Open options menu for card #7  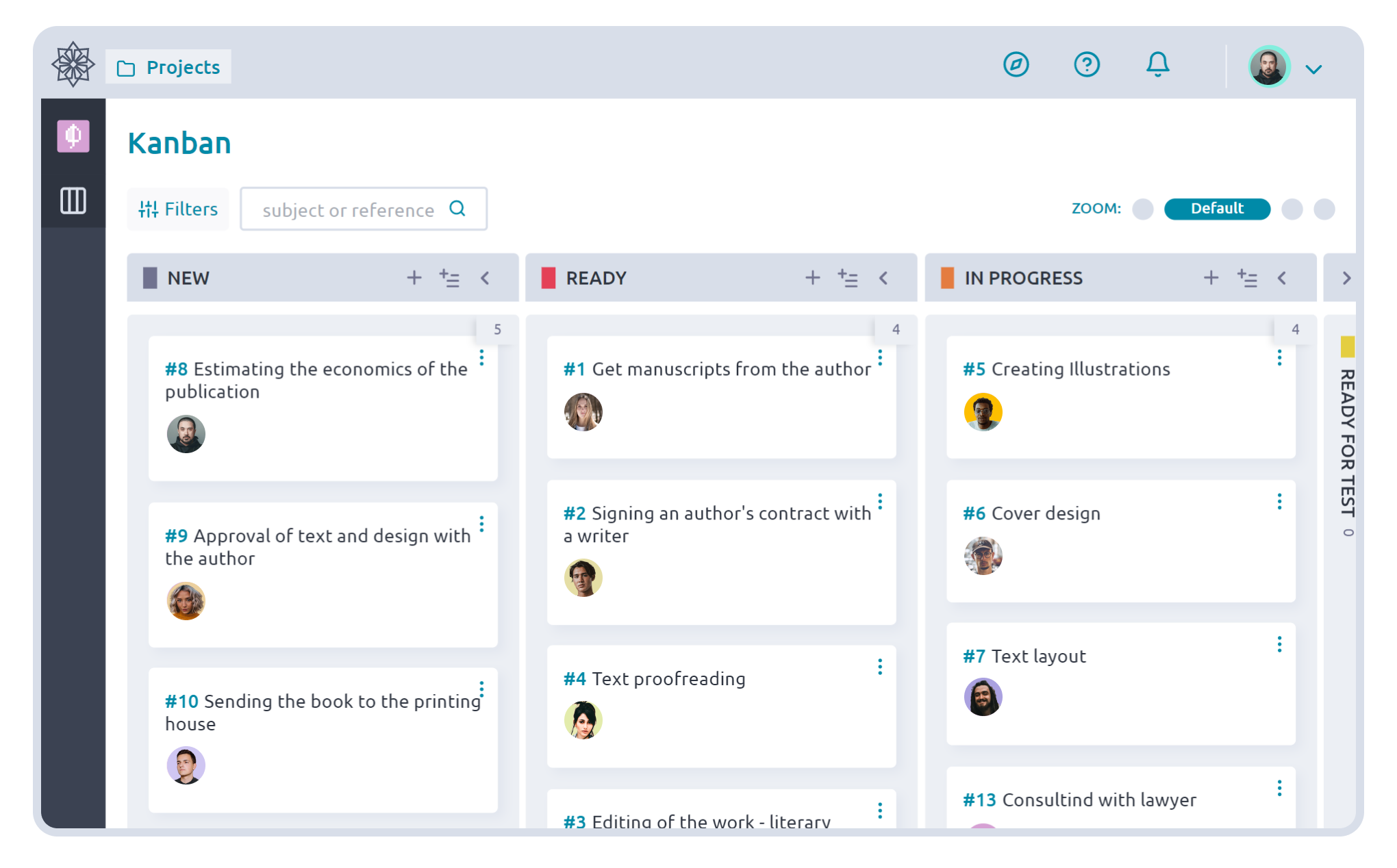click(1279, 644)
